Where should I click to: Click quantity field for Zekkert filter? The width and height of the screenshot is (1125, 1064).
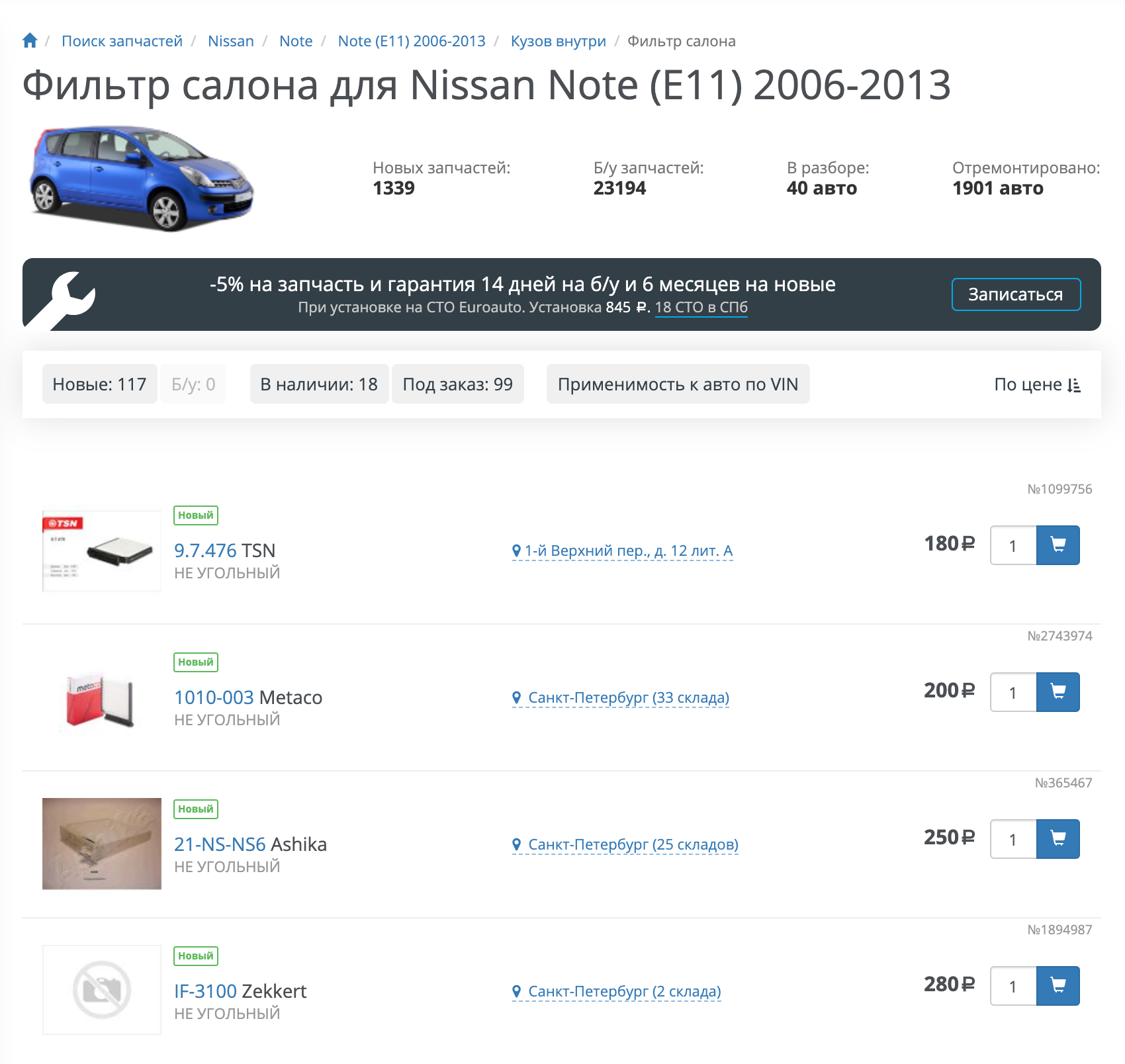coord(1013,986)
